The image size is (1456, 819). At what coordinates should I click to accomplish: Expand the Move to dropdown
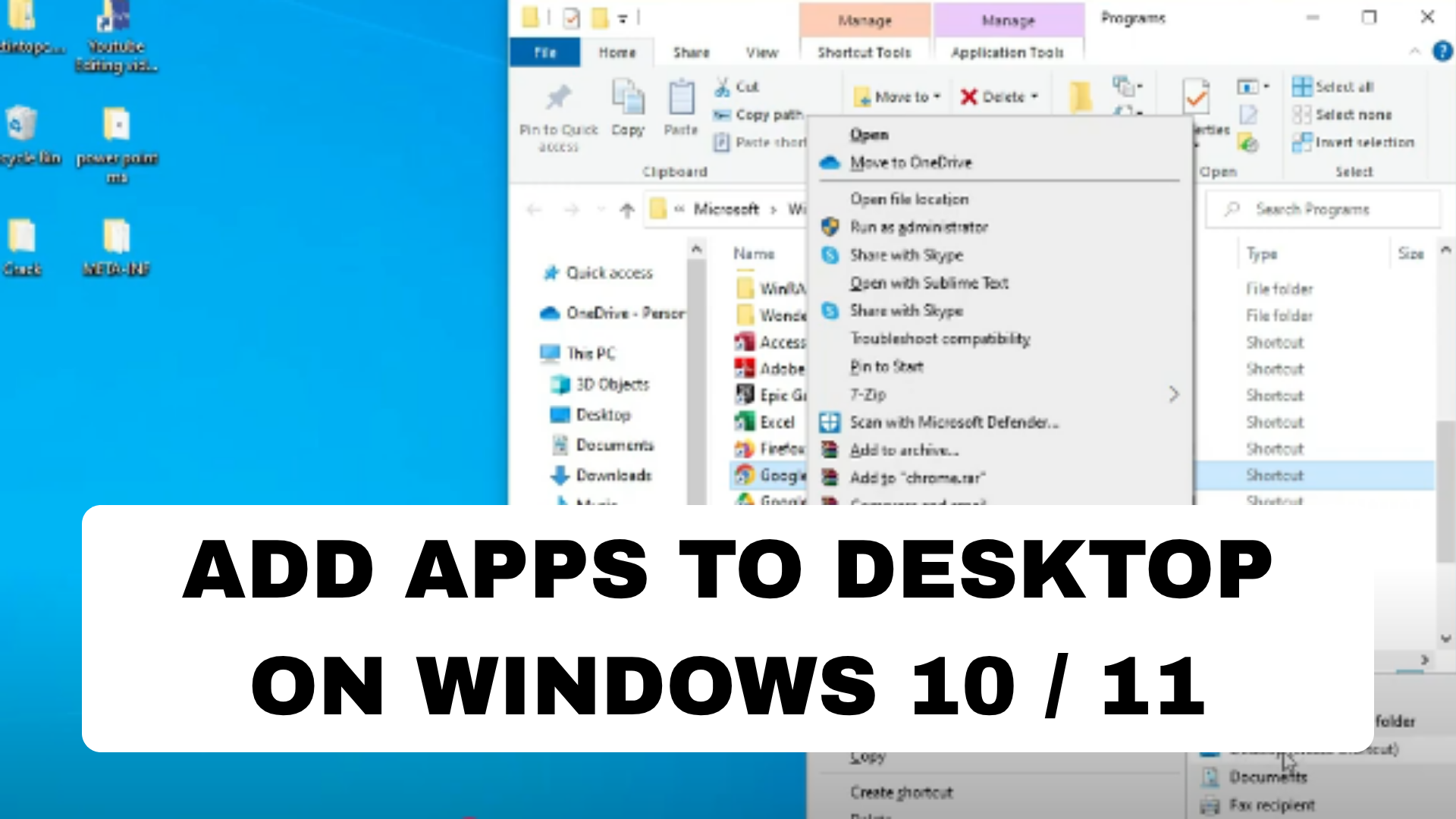[936, 96]
